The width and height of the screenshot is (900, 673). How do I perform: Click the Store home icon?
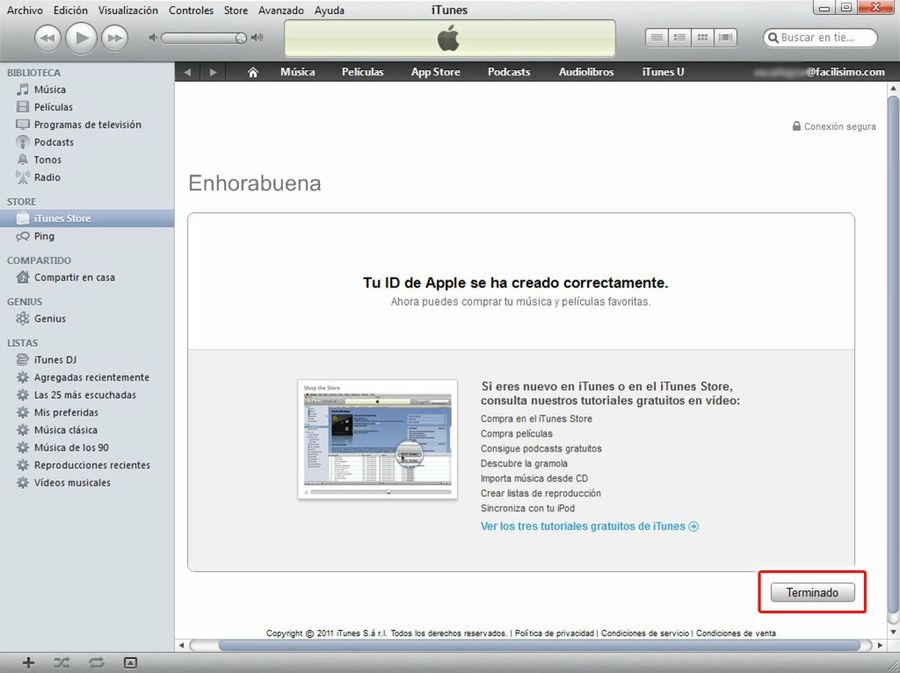point(252,71)
